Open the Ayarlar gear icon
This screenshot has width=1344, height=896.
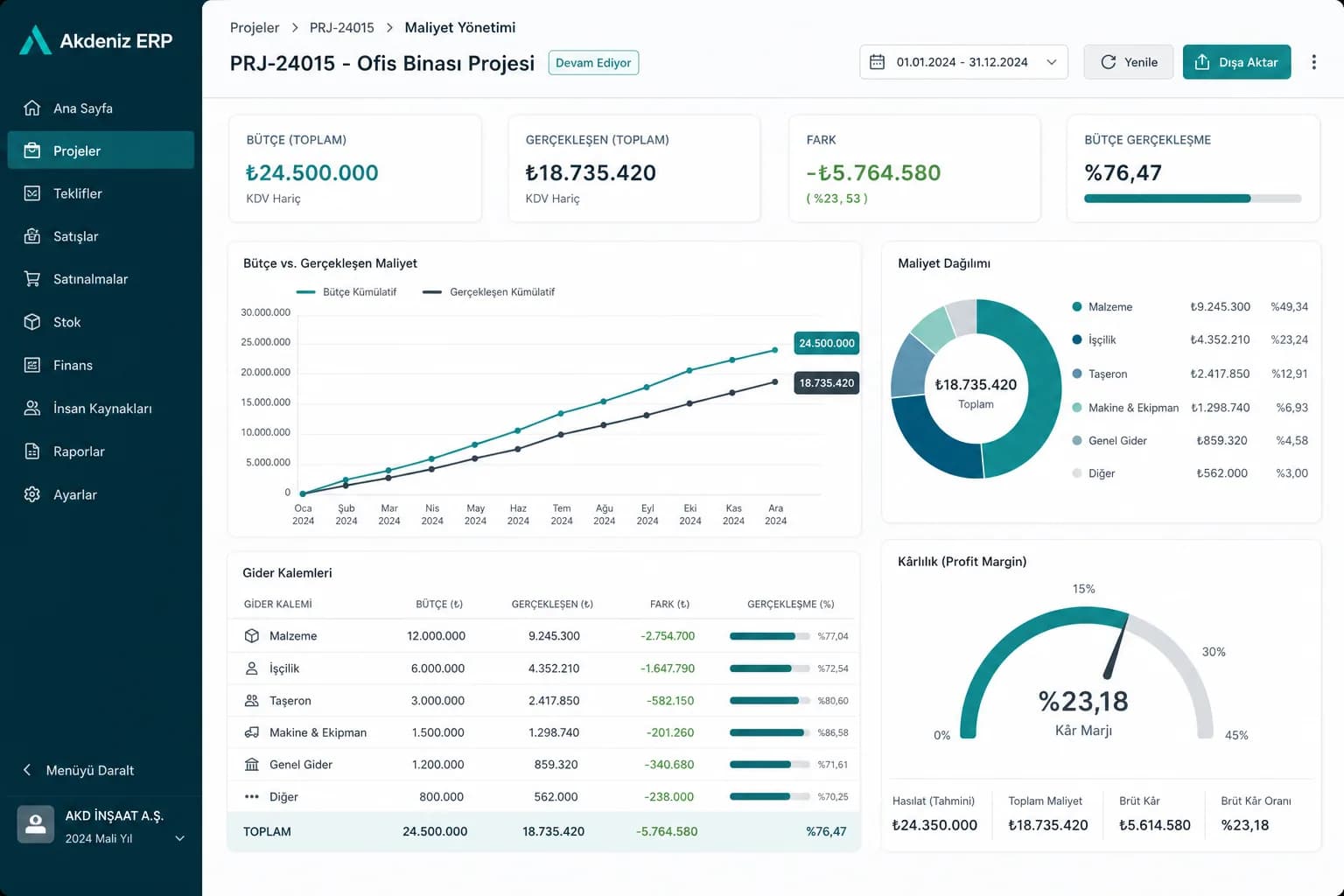click(32, 494)
